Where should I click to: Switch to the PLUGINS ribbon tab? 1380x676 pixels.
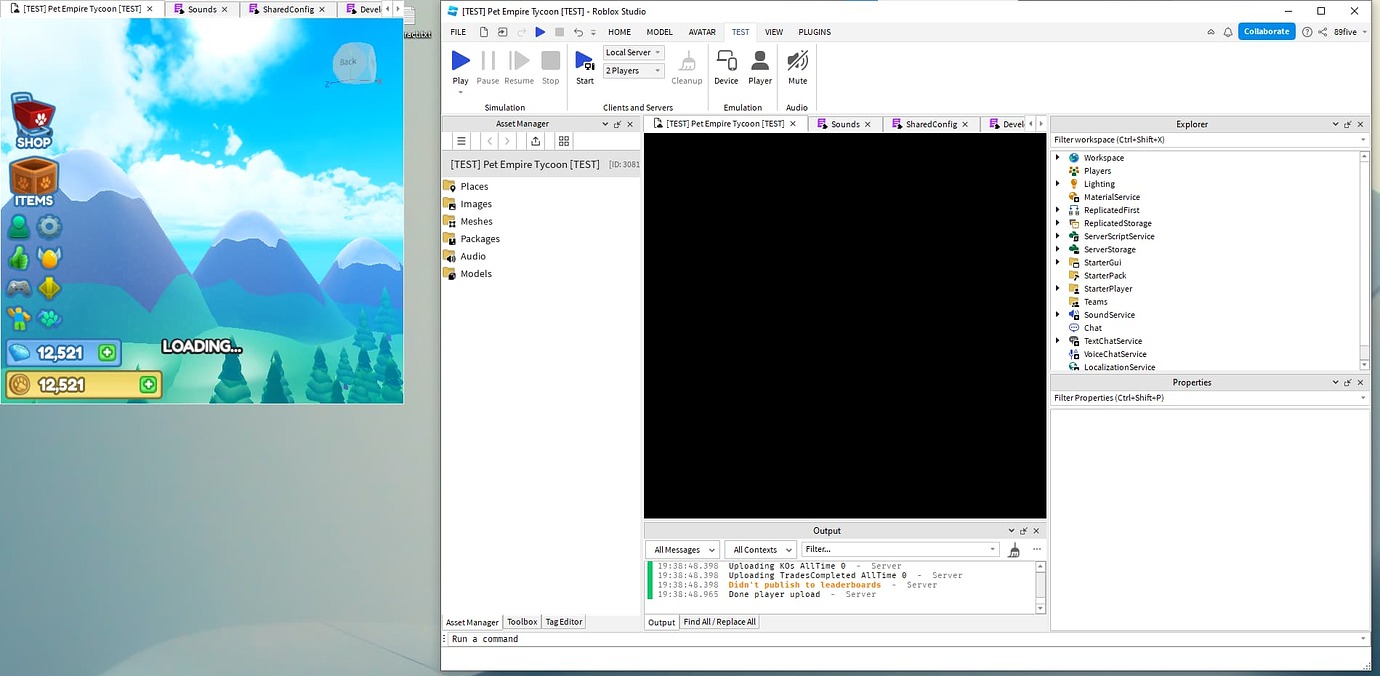click(x=814, y=32)
